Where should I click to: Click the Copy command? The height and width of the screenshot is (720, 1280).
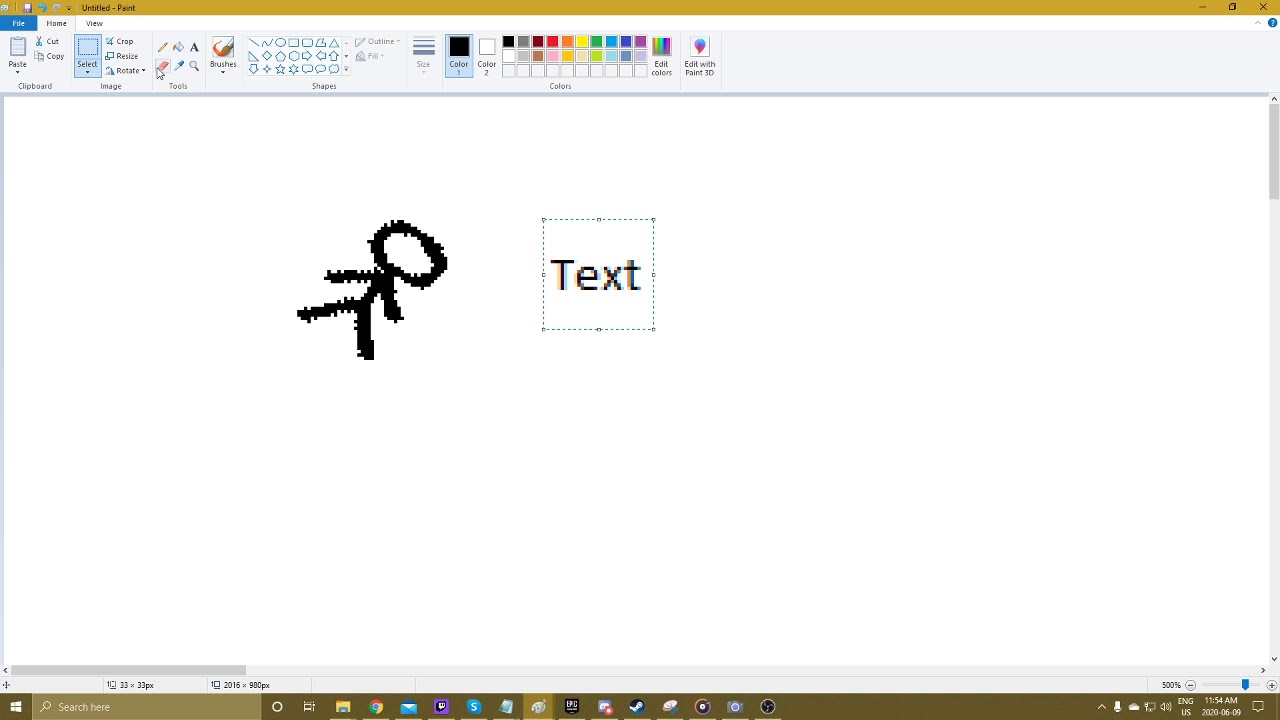click(x=48, y=56)
